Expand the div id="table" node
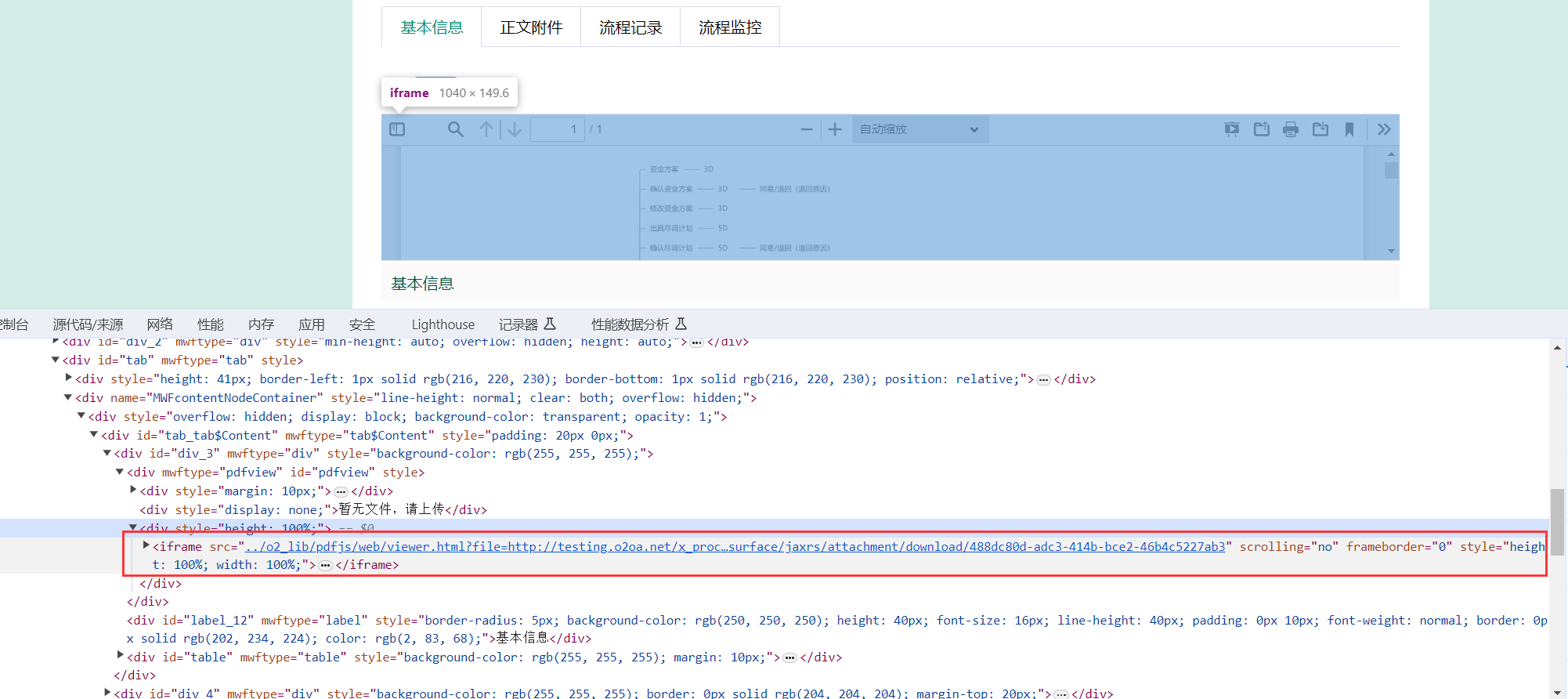The height and width of the screenshot is (699, 1568). click(121, 654)
